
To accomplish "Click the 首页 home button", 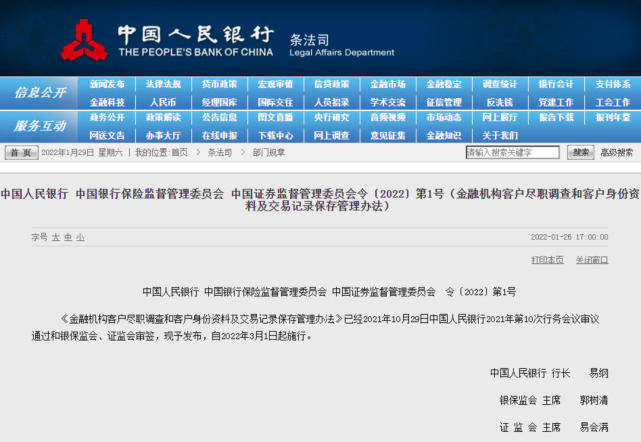I will (21, 153).
